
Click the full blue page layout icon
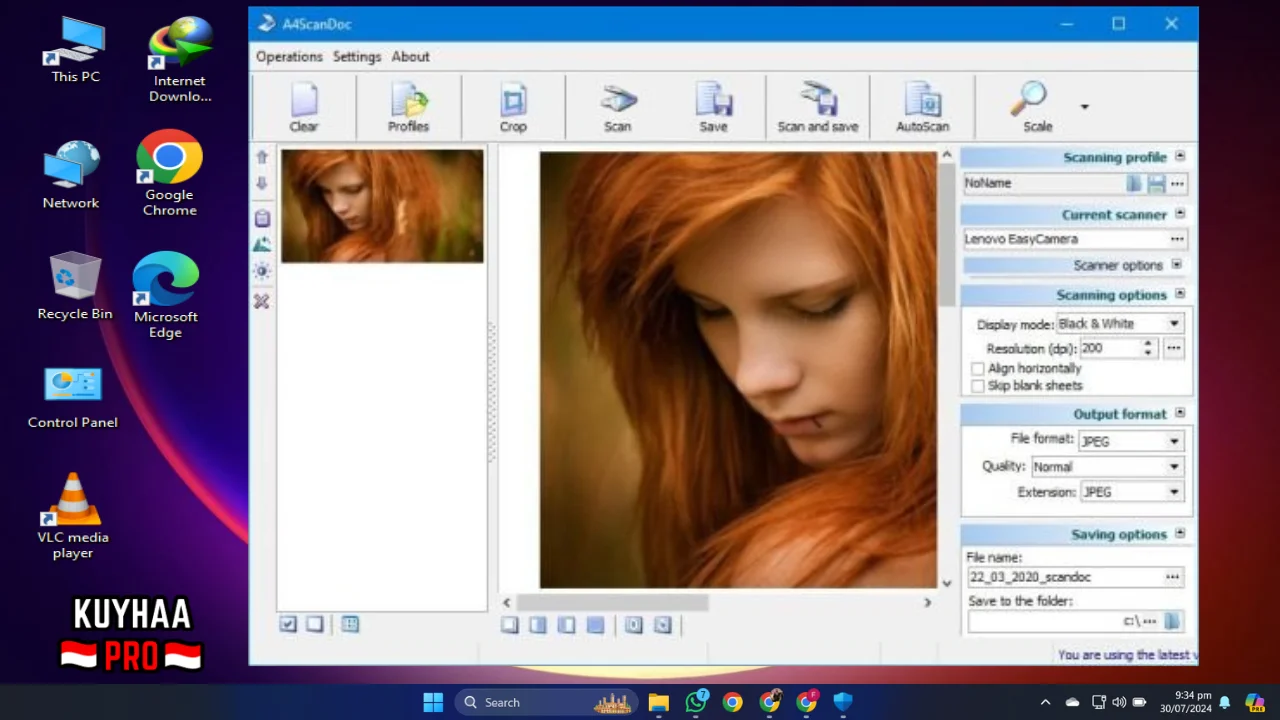595,625
